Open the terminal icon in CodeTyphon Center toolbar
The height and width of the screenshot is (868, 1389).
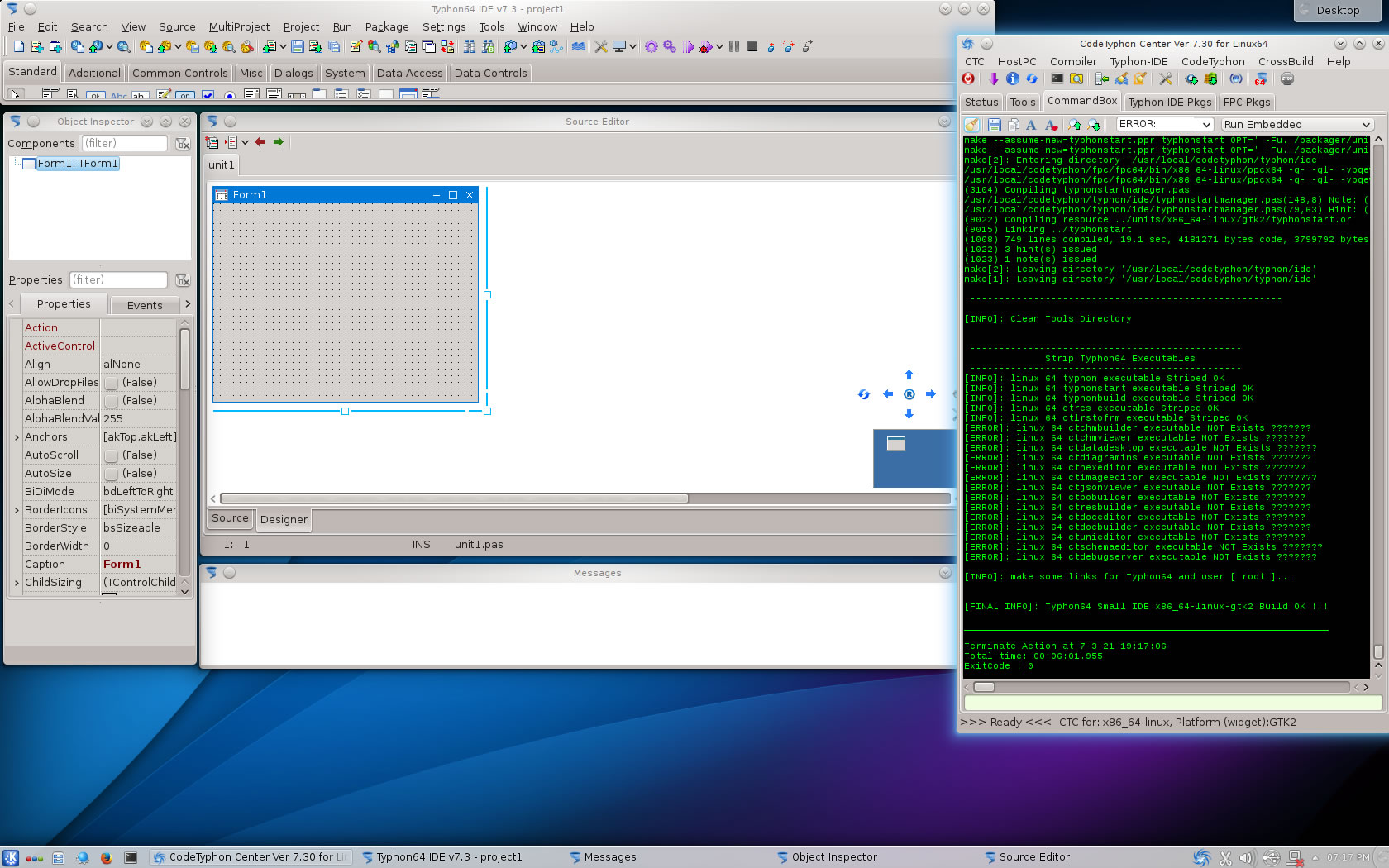[x=1057, y=79]
